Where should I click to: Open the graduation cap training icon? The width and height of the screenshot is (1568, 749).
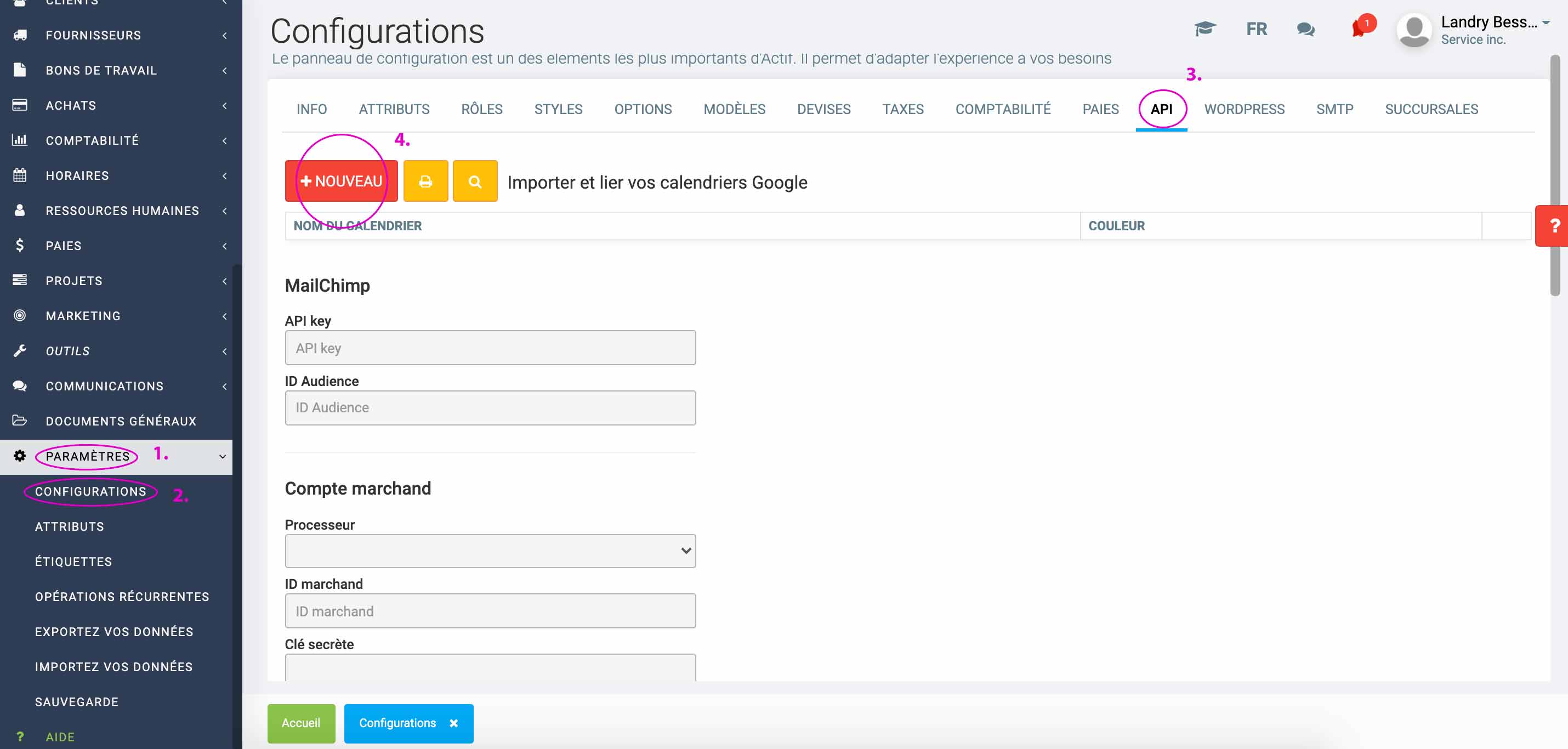pyautogui.click(x=1205, y=29)
